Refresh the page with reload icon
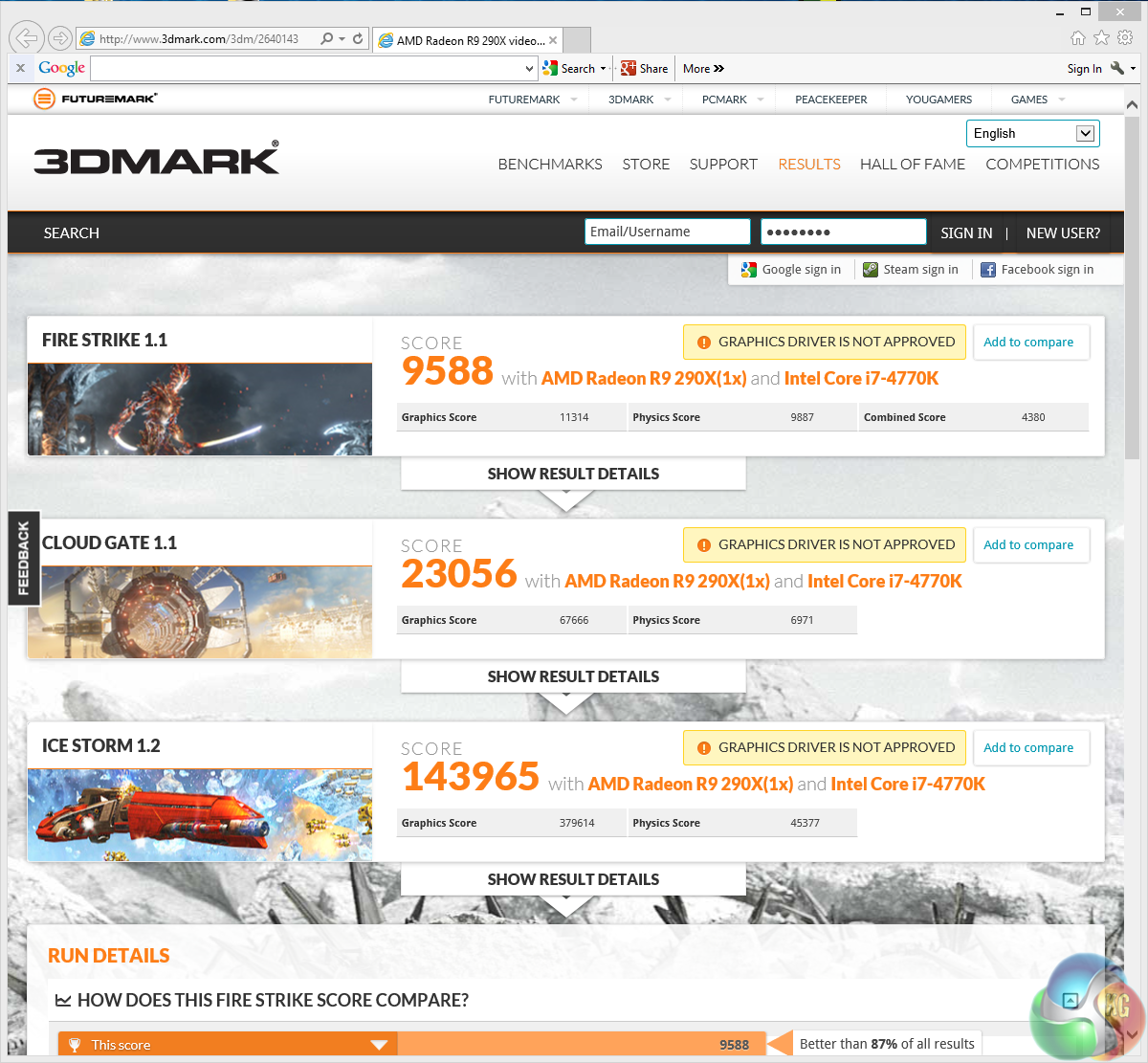Viewport: 1148px width, 1063px height. point(358,39)
